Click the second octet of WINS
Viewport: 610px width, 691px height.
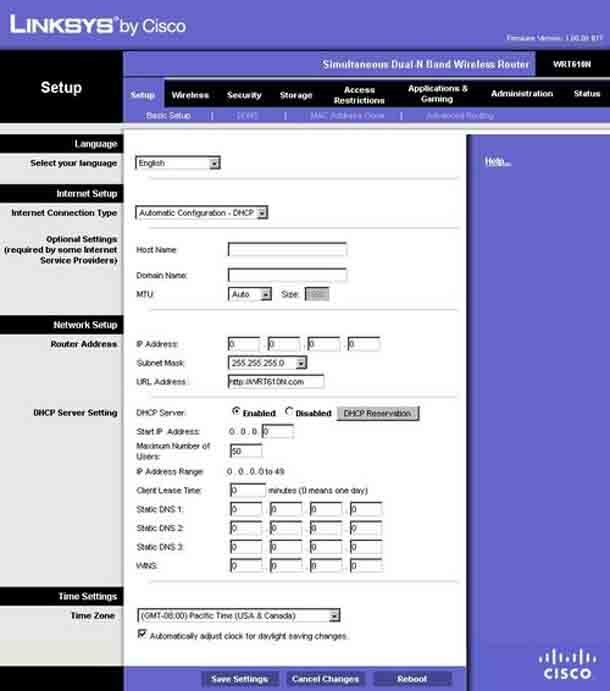[286, 565]
